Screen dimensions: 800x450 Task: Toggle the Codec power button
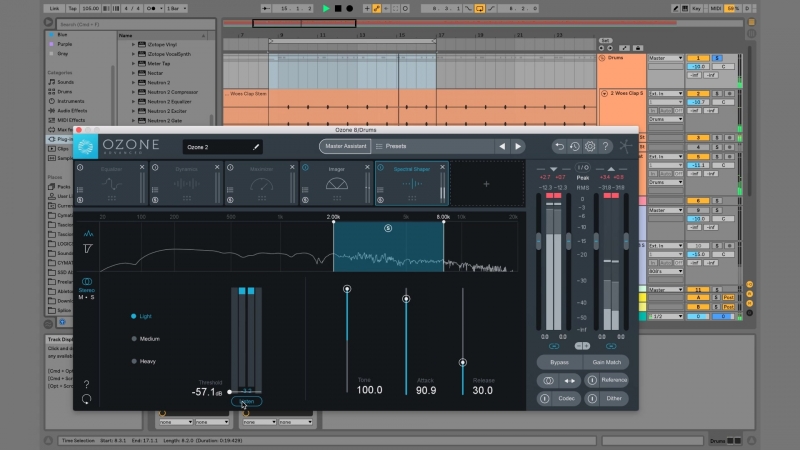544,398
